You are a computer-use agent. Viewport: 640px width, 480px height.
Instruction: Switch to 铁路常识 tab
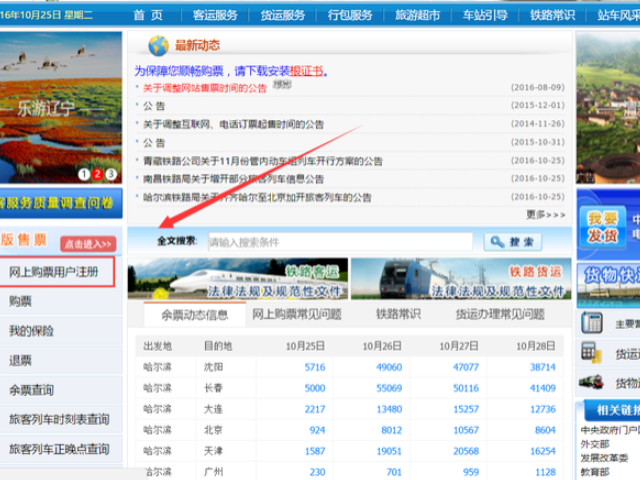pos(399,314)
